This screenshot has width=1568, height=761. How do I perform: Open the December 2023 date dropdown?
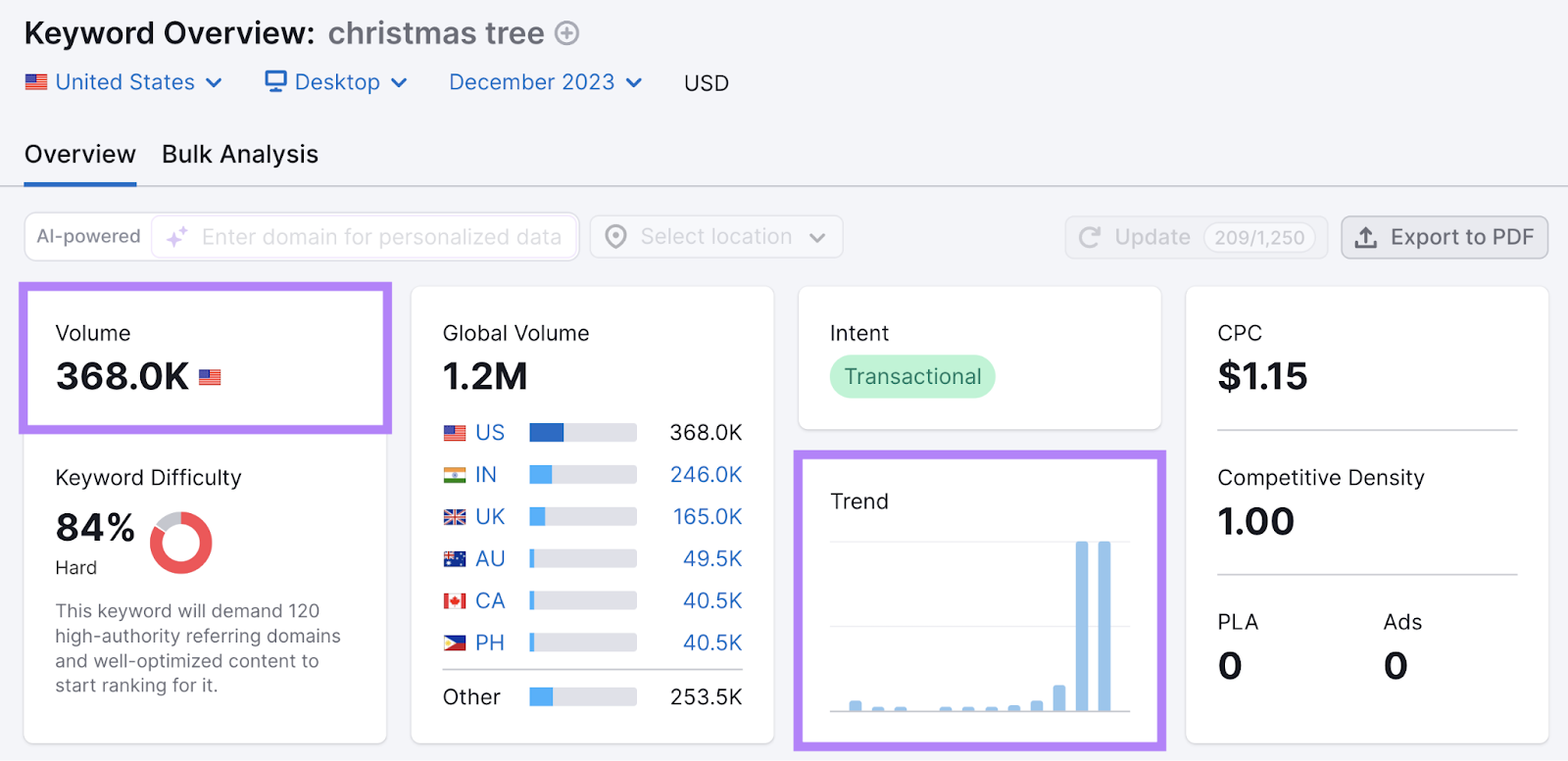[545, 82]
